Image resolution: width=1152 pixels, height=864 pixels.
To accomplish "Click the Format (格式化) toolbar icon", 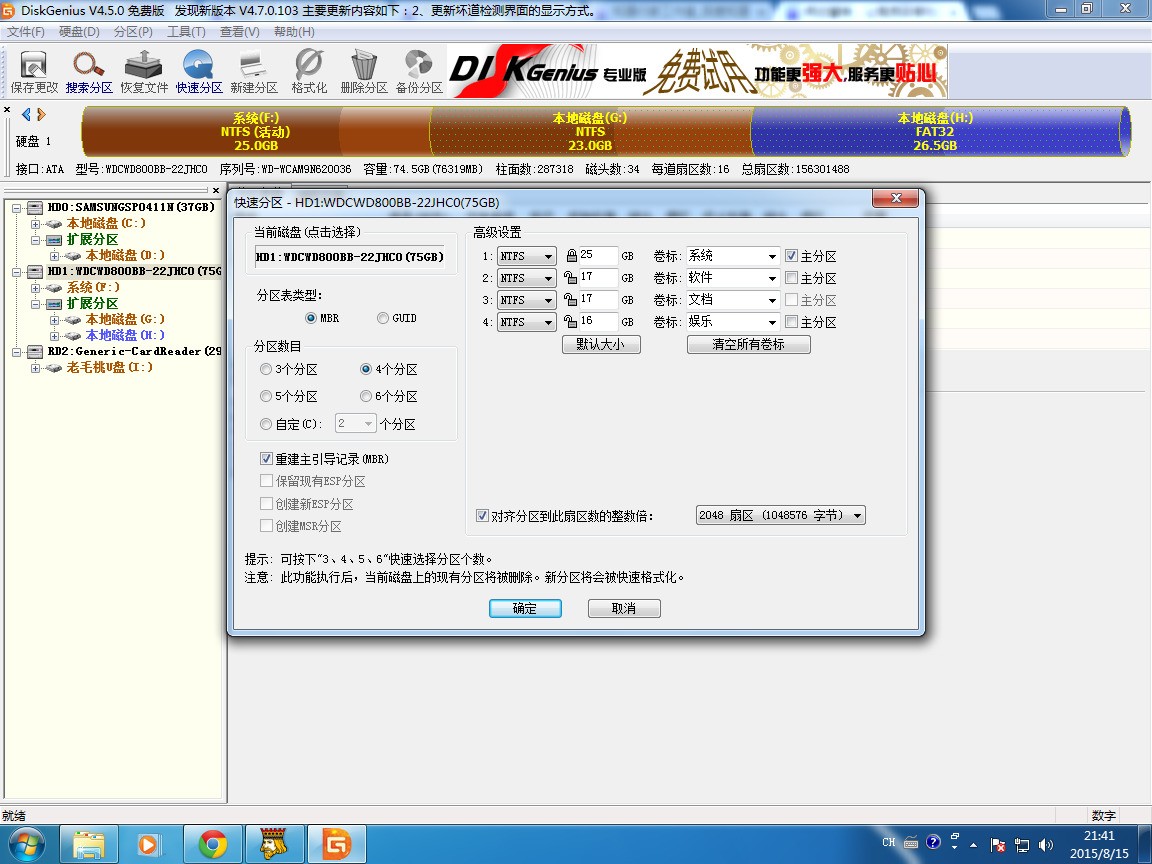I will 309,71.
